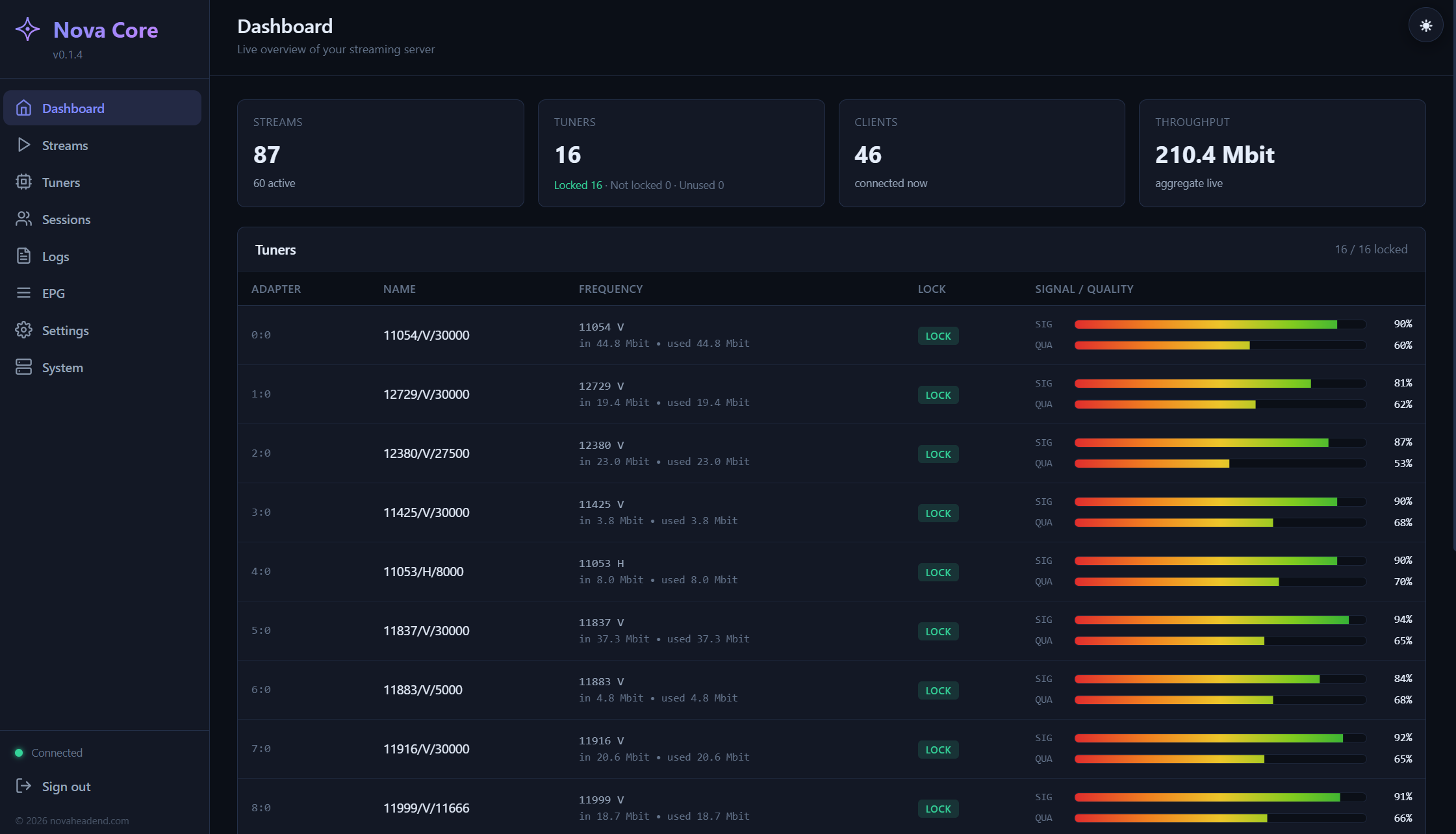The width and height of the screenshot is (1456, 834).
Task: Click the v0.1.4 version label
Action: (x=68, y=55)
